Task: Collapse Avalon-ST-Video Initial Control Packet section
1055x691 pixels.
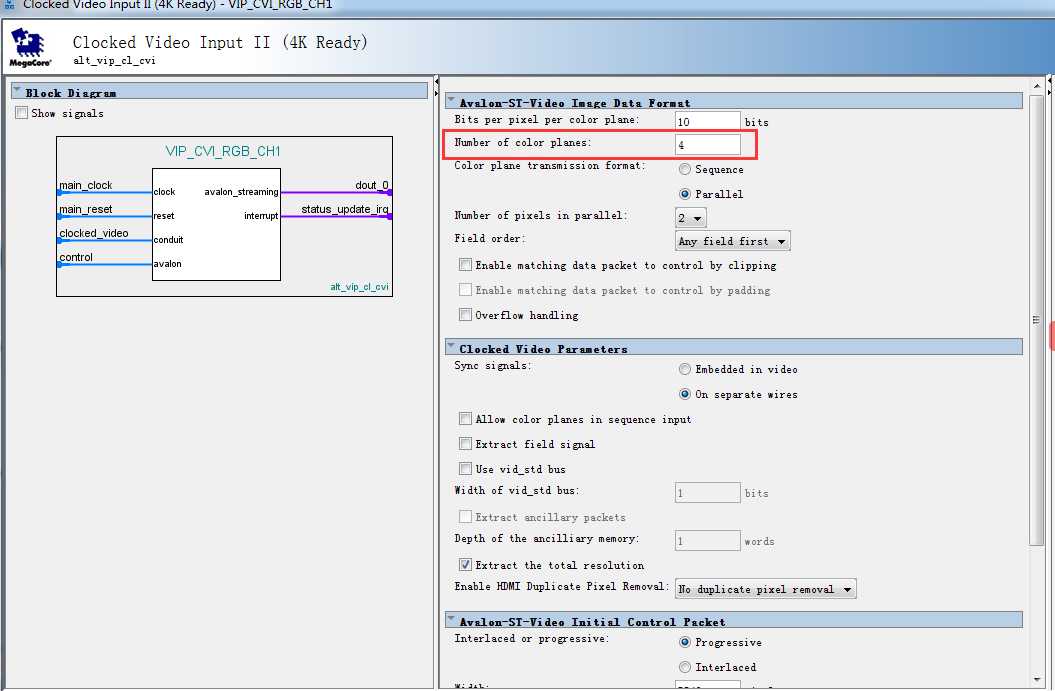Action: click(x=451, y=620)
